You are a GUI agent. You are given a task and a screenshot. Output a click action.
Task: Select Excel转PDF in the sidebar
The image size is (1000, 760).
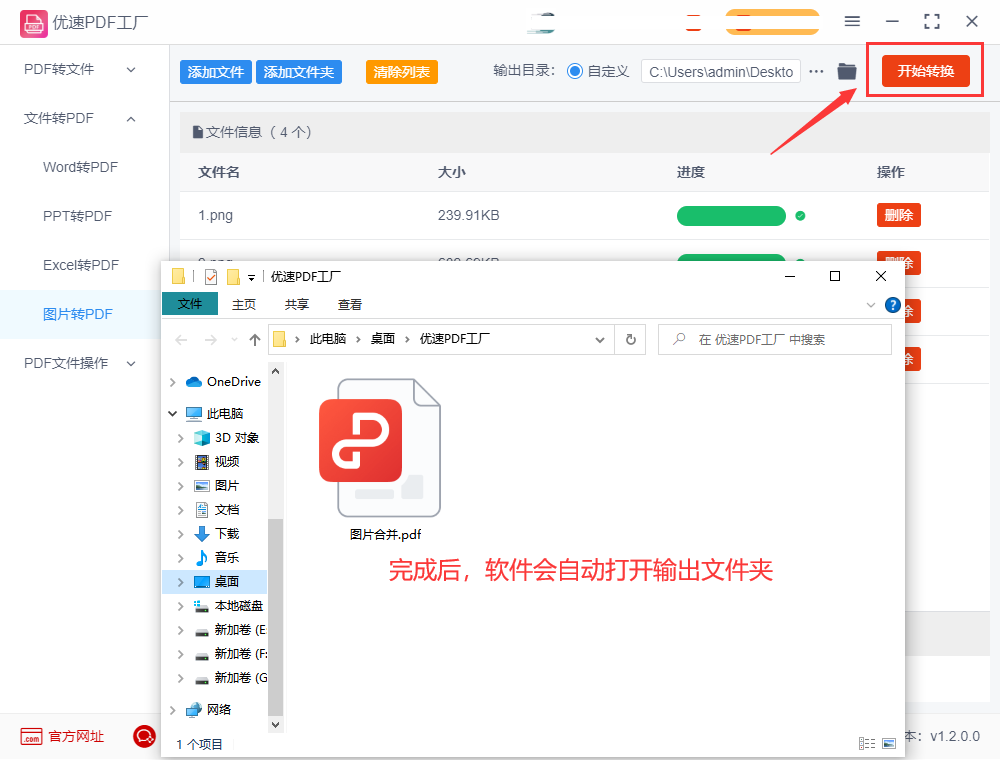(81, 265)
